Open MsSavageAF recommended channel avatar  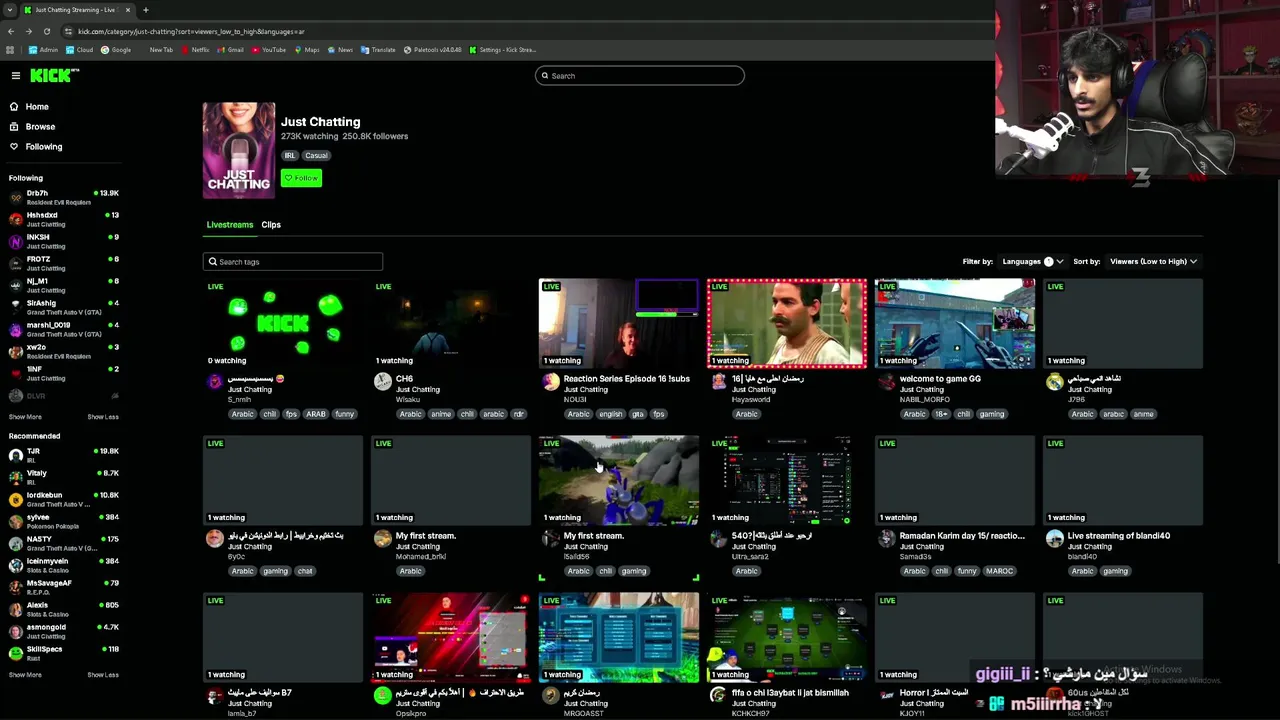[15, 587]
